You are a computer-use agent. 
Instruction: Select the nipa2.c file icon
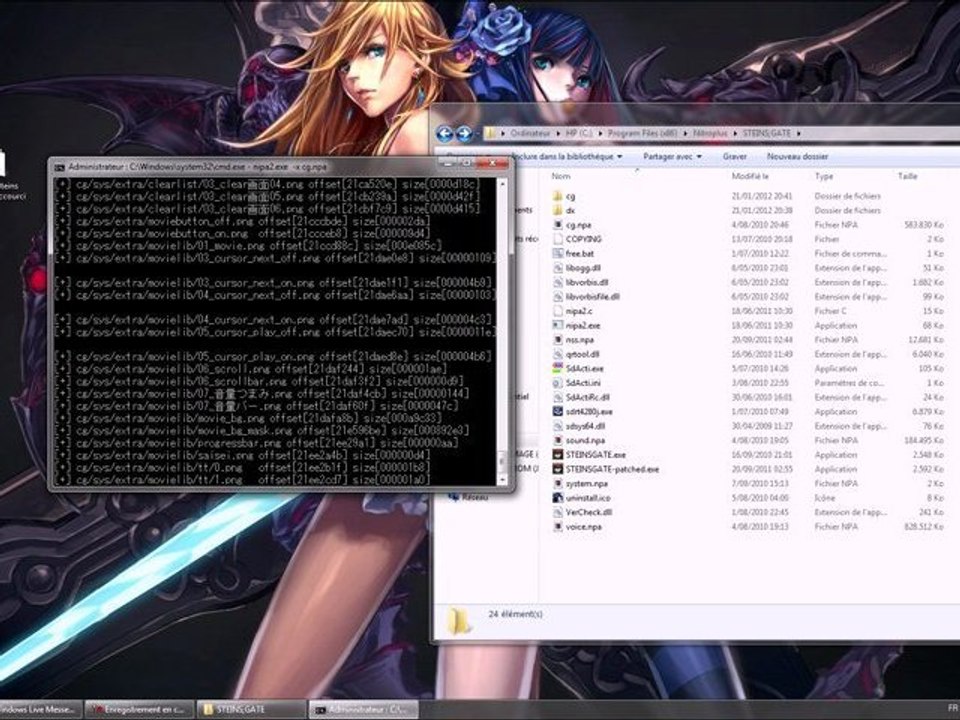tap(558, 311)
